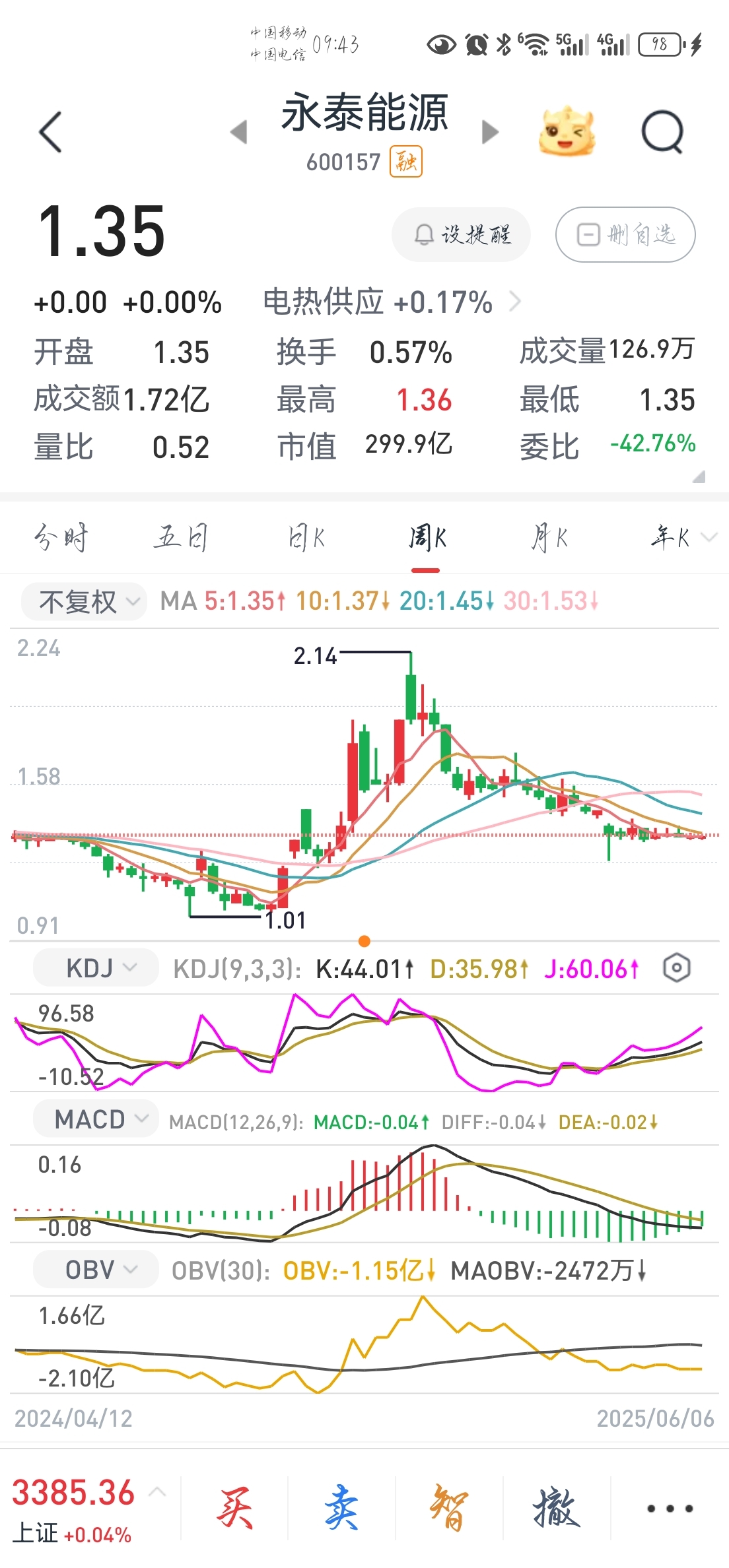Expand the 上证 index ticker arrow
Image resolution: width=729 pixels, height=1568 pixels.
[157, 1491]
